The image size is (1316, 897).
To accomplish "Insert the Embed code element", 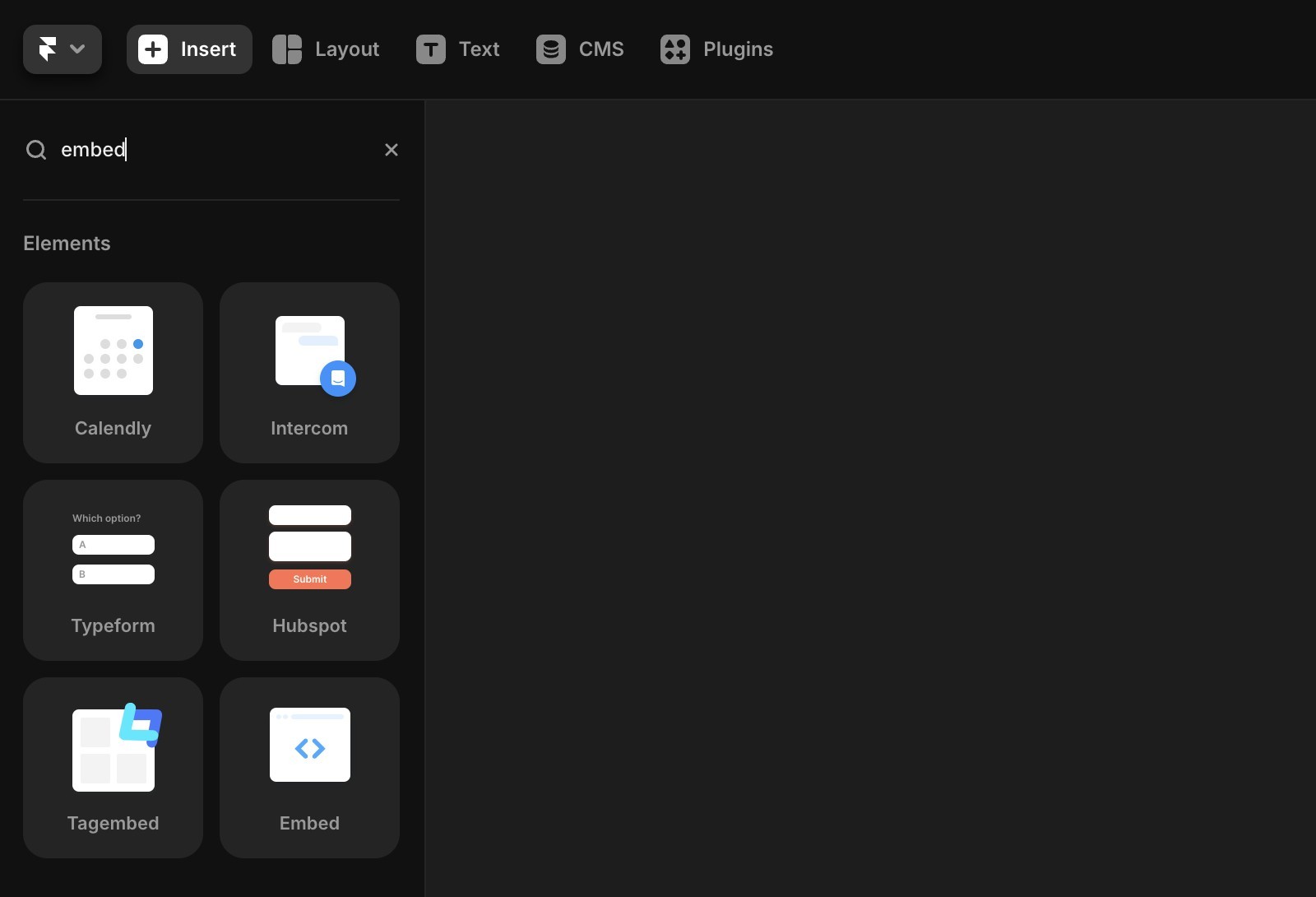I will (x=309, y=768).
